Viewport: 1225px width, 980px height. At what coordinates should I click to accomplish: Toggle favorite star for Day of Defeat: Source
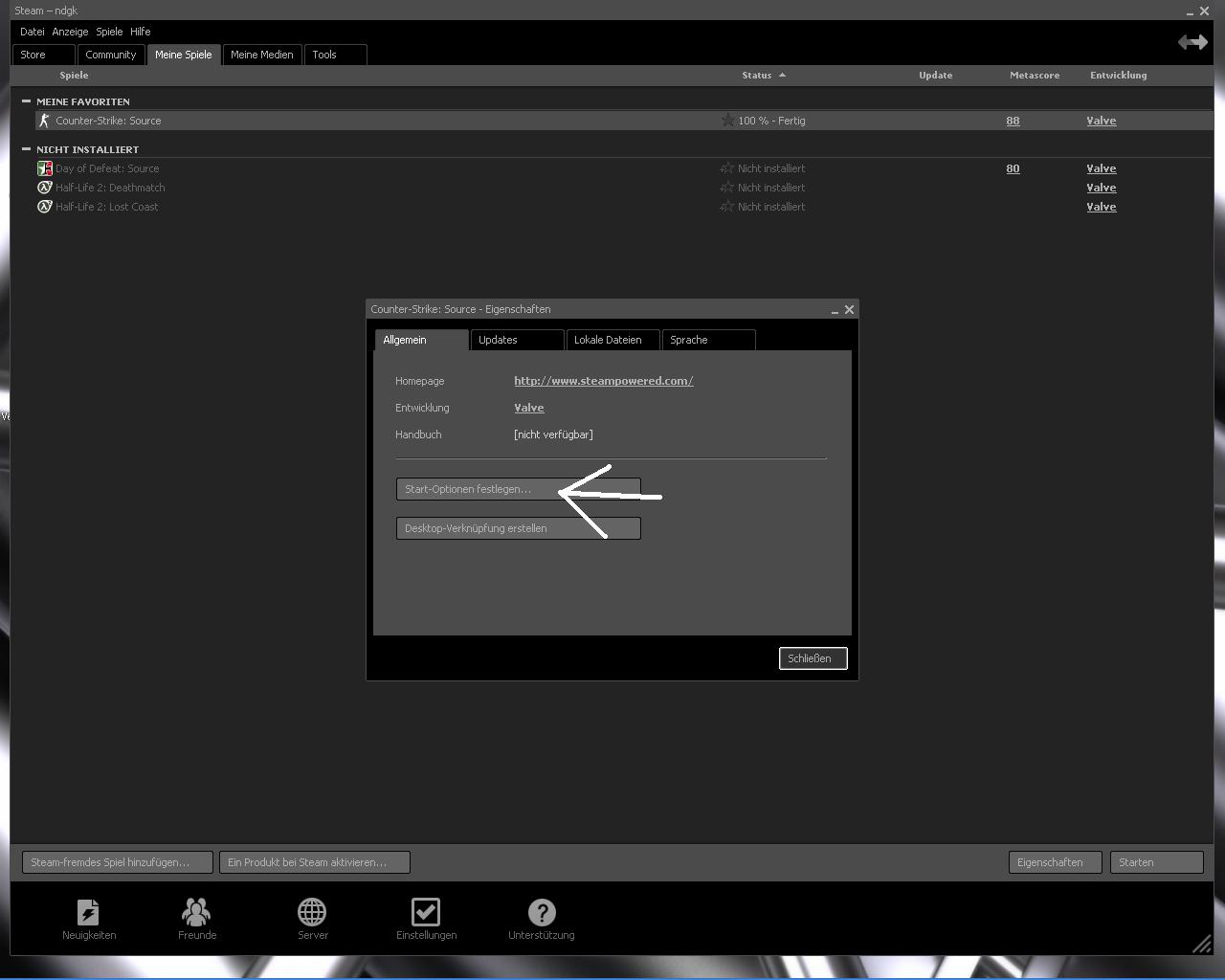(x=727, y=168)
